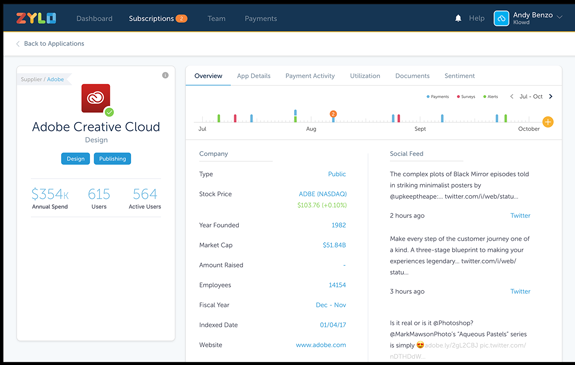The image size is (575, 365).
Task: Click the 01/04/17 indexed date value
Action: tap(333, 325)
